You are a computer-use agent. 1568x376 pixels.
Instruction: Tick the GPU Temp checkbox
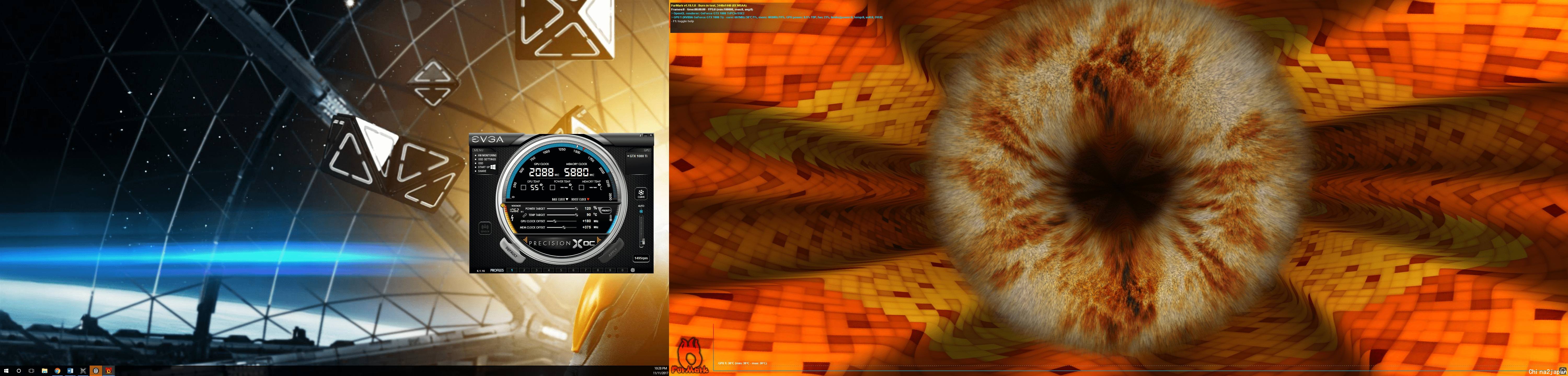(x=523, y=187)
